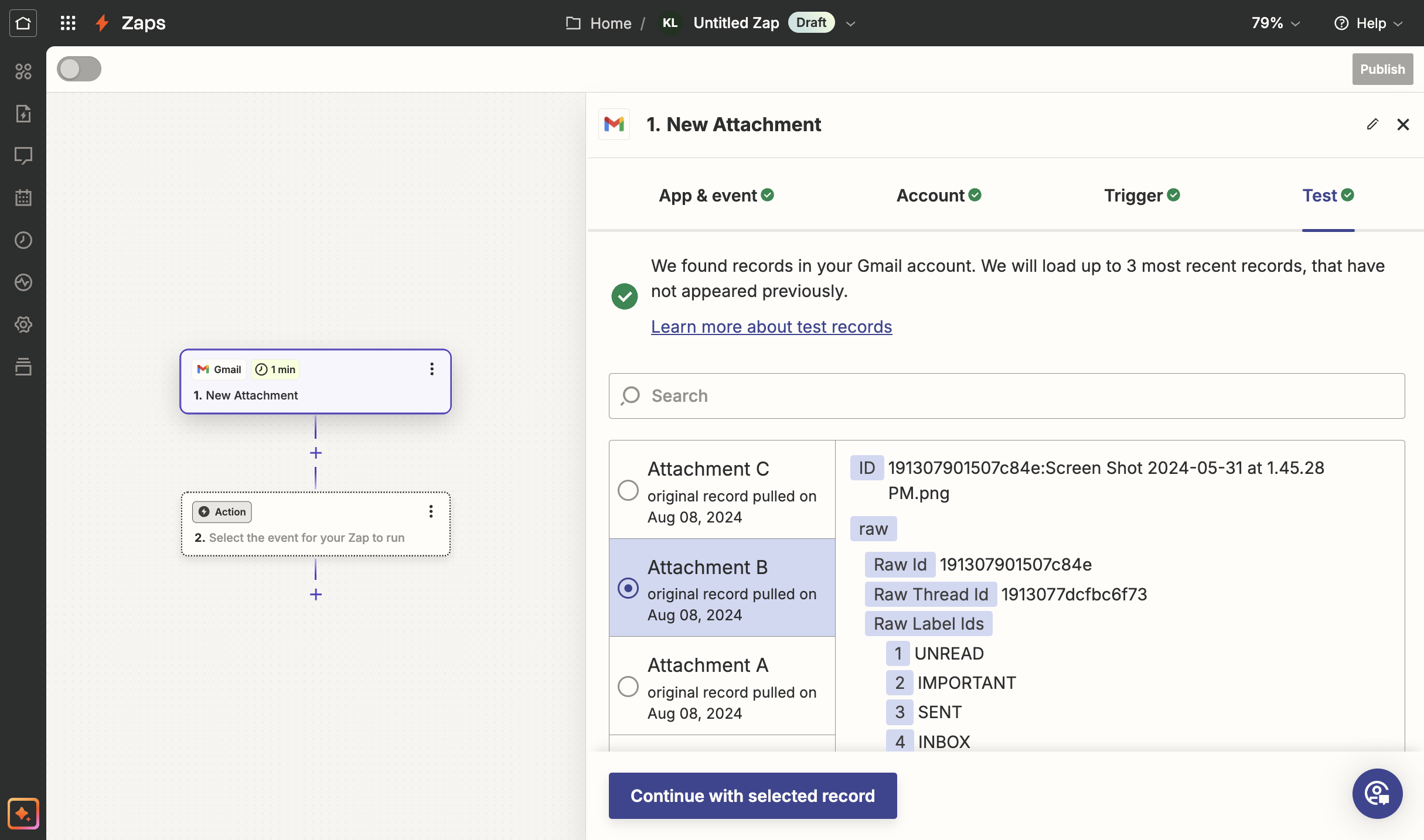Select the 1. New Attachment step card
The height and width of the screenshot is (840, 1424).
(x=316, y=382)
